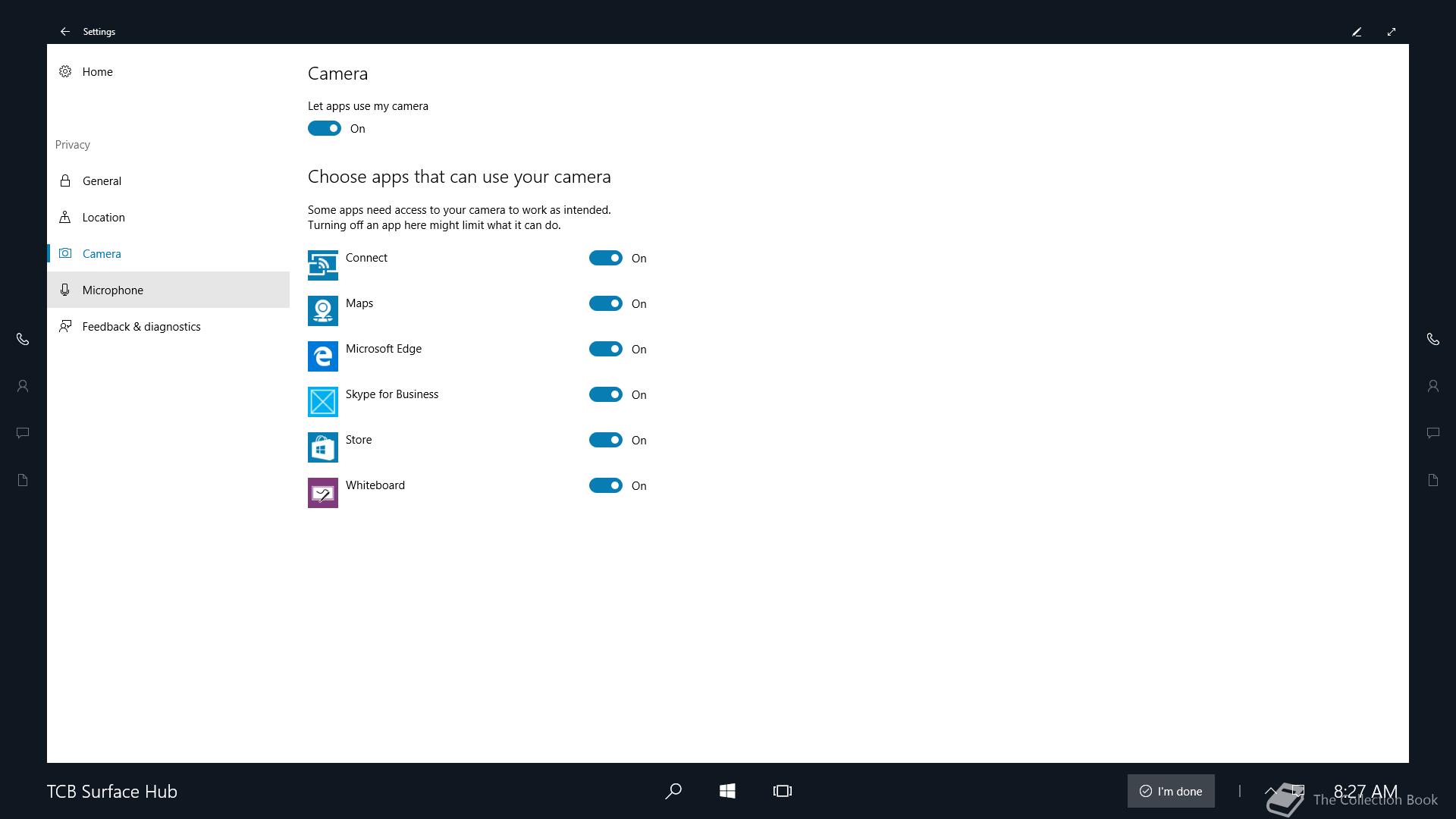Disable camera access for Connect
Viewport: 1456px width, 819px height.
coord(606,258)
